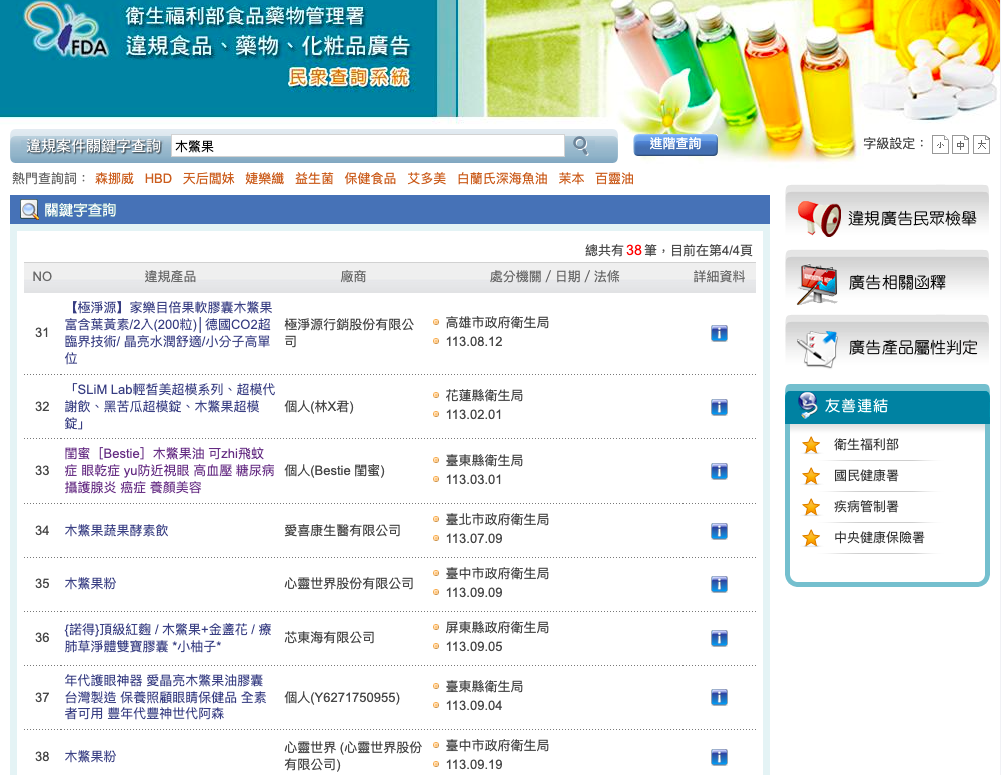Set font size to medium (中)
The width and height of the screenshot is (1001, 775).
960,145
